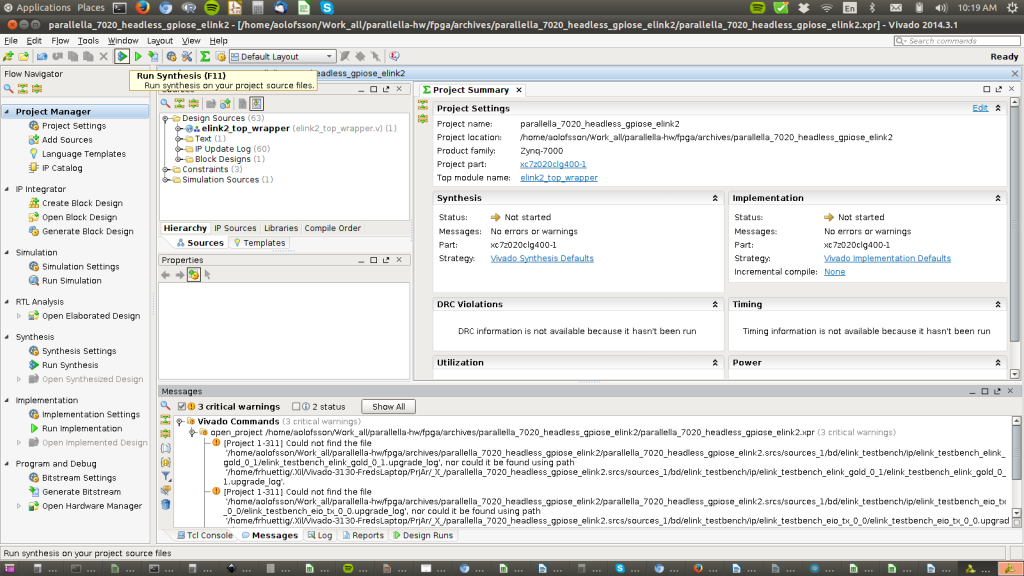Click the Generate Bitstream toolbar icon

153,57
